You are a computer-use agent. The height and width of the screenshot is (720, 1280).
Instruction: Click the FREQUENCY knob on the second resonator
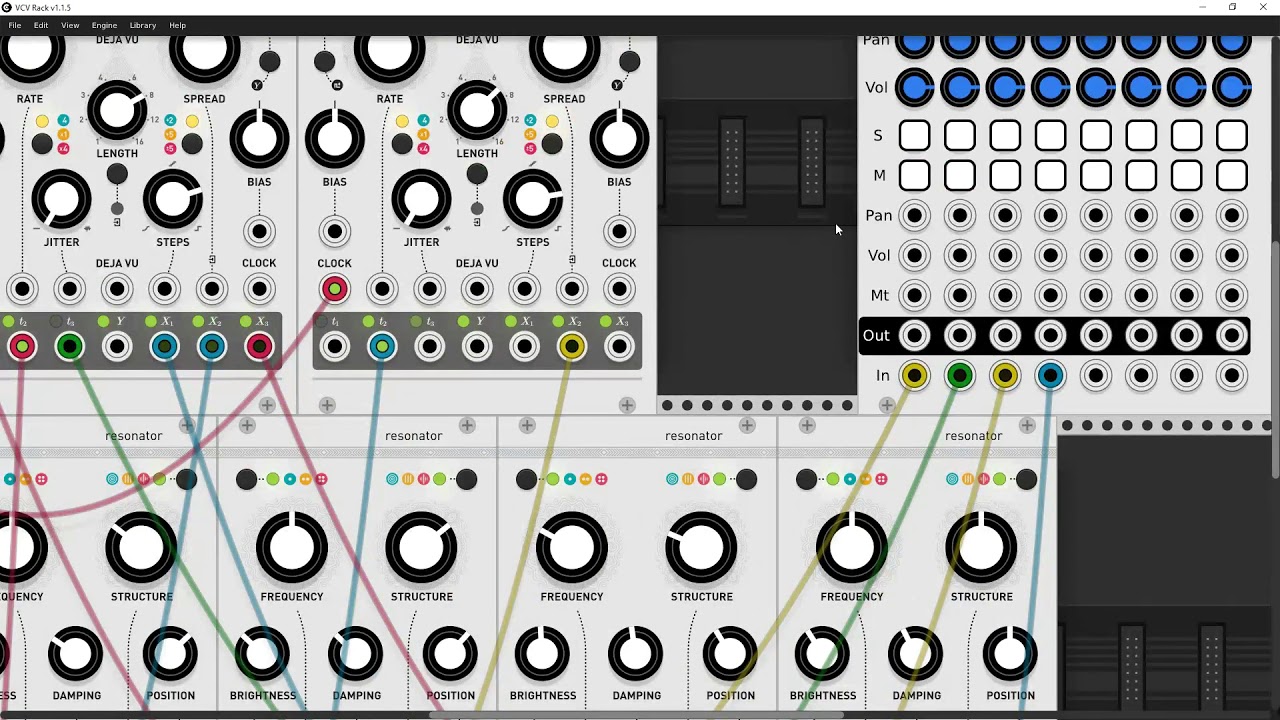[292, 548]
